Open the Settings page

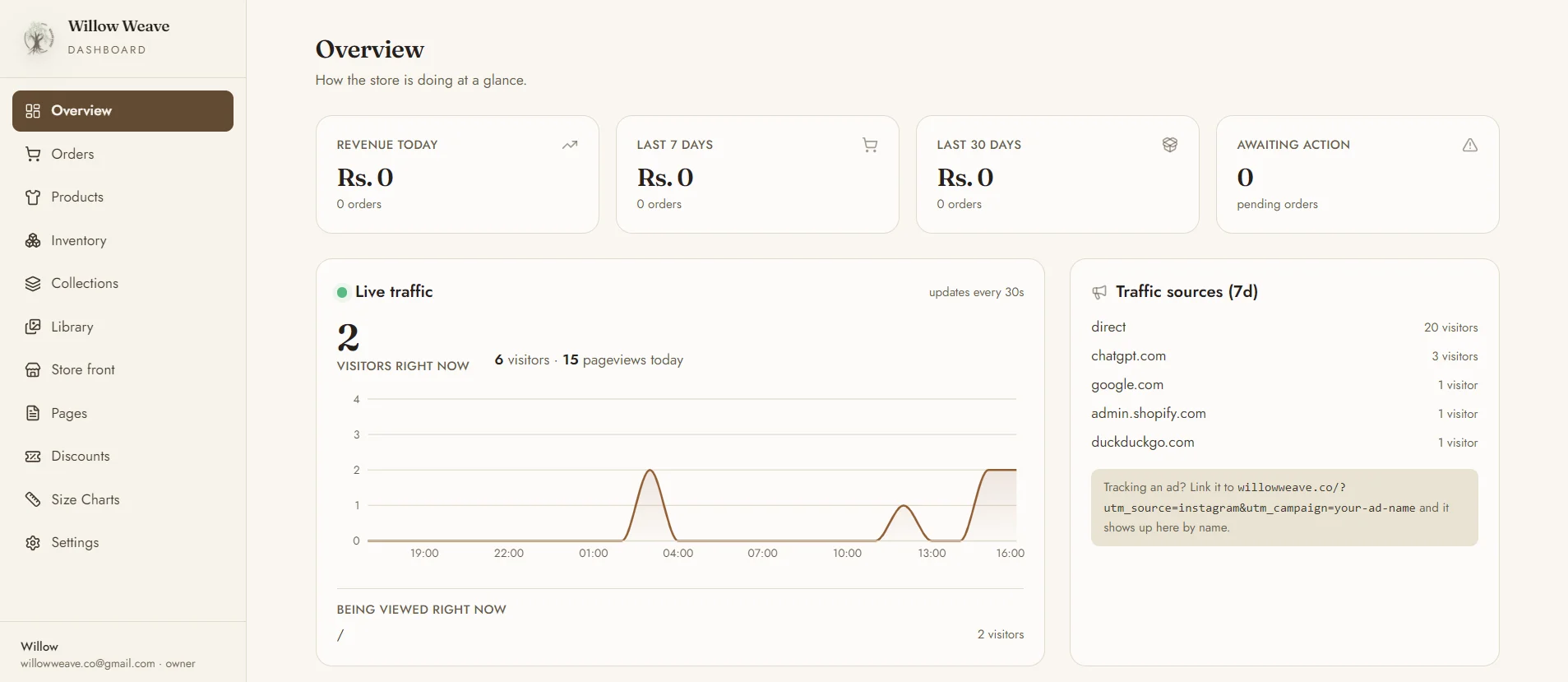tap(123, 543)
